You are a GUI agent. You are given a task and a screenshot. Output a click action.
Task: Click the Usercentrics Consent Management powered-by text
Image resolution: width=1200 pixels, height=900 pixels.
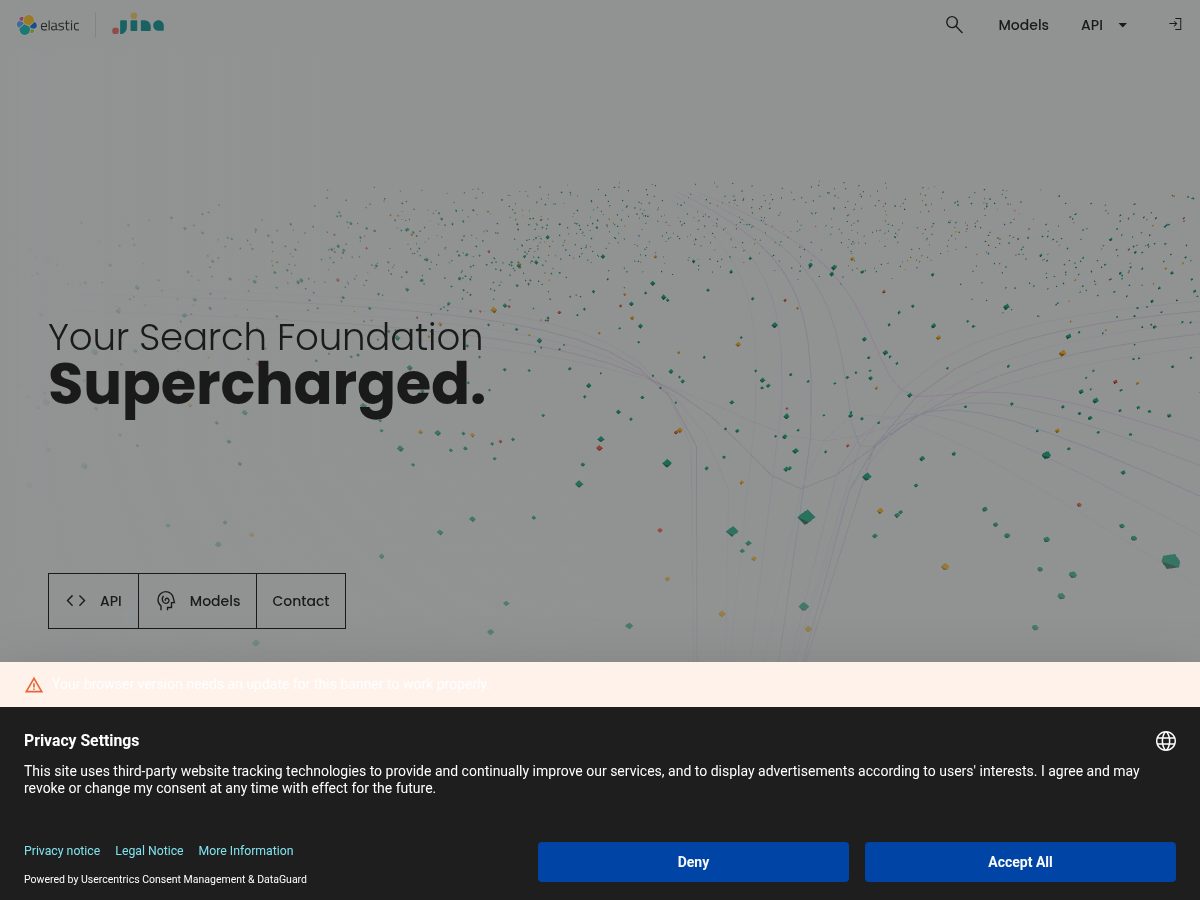click(165, 880)
